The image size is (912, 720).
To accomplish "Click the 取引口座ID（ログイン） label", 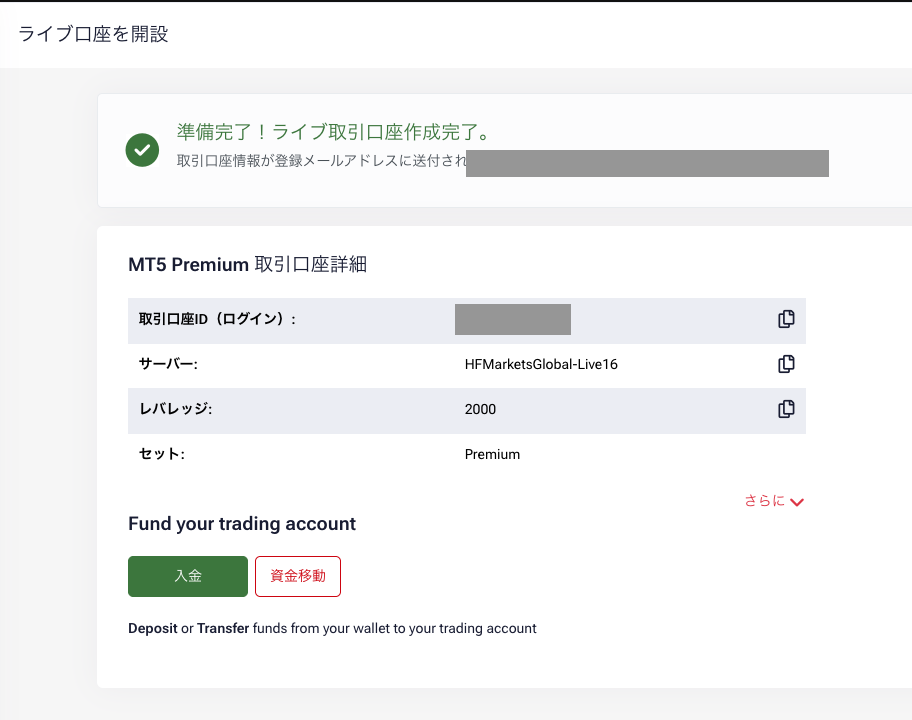I will [x=217, y=319].
